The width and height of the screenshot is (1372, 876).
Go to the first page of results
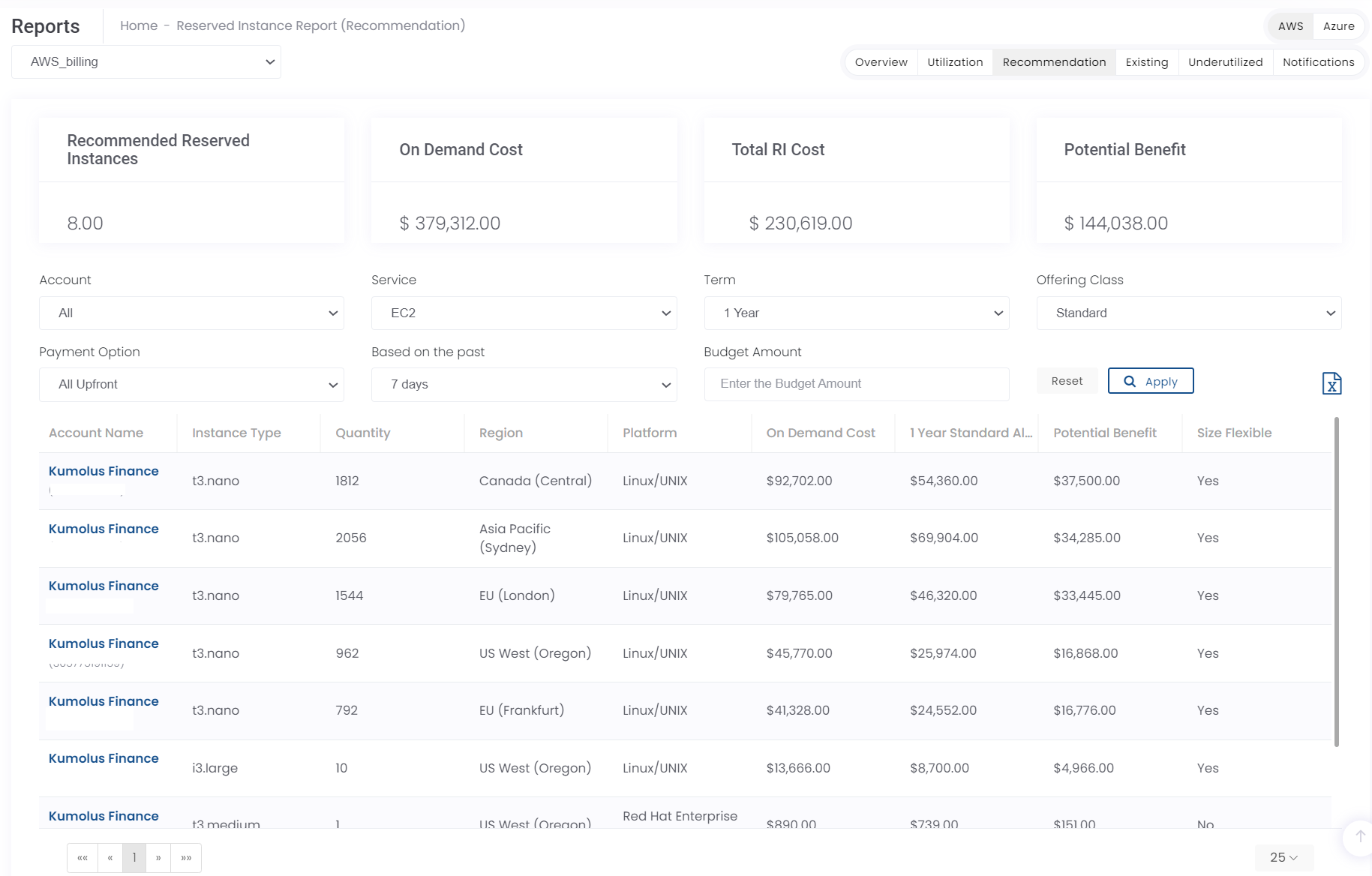[83, 857]
